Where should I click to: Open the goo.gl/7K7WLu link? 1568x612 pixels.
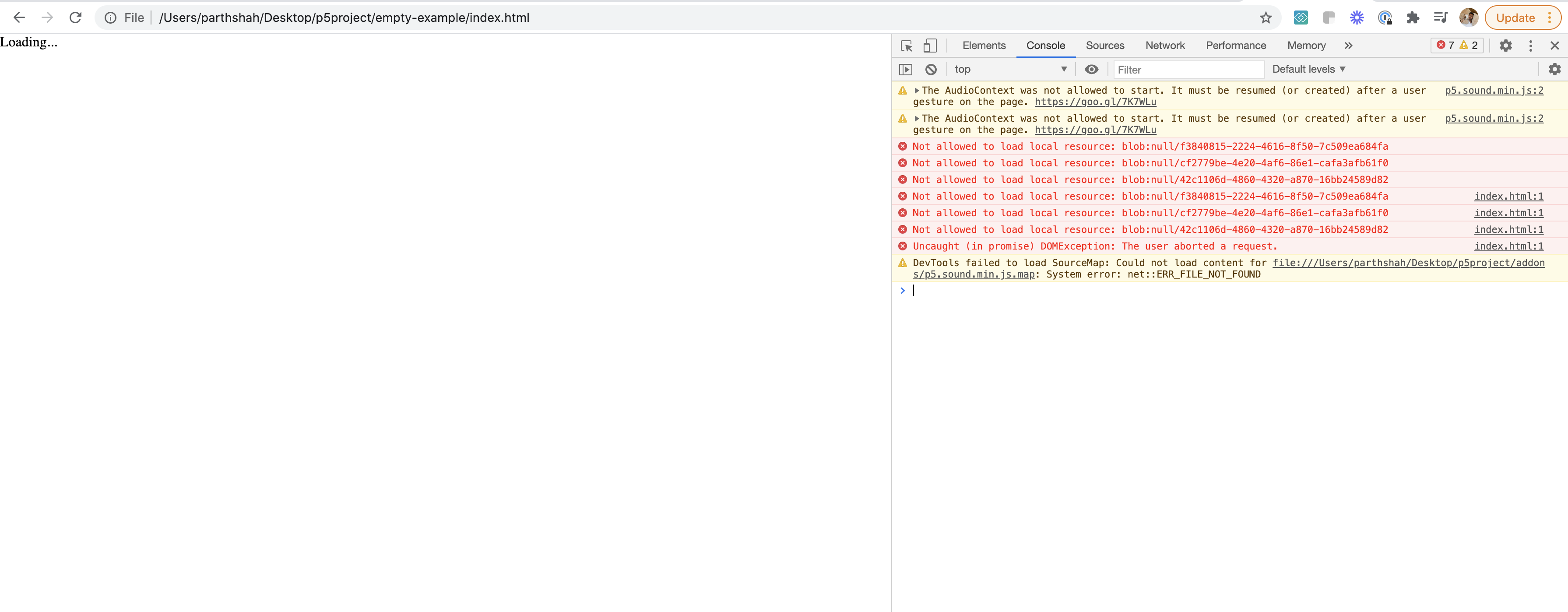1095,102
